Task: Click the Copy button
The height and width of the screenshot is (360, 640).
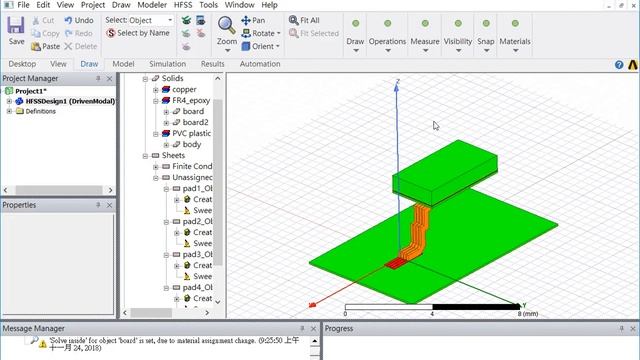Action: pos(45,33)
